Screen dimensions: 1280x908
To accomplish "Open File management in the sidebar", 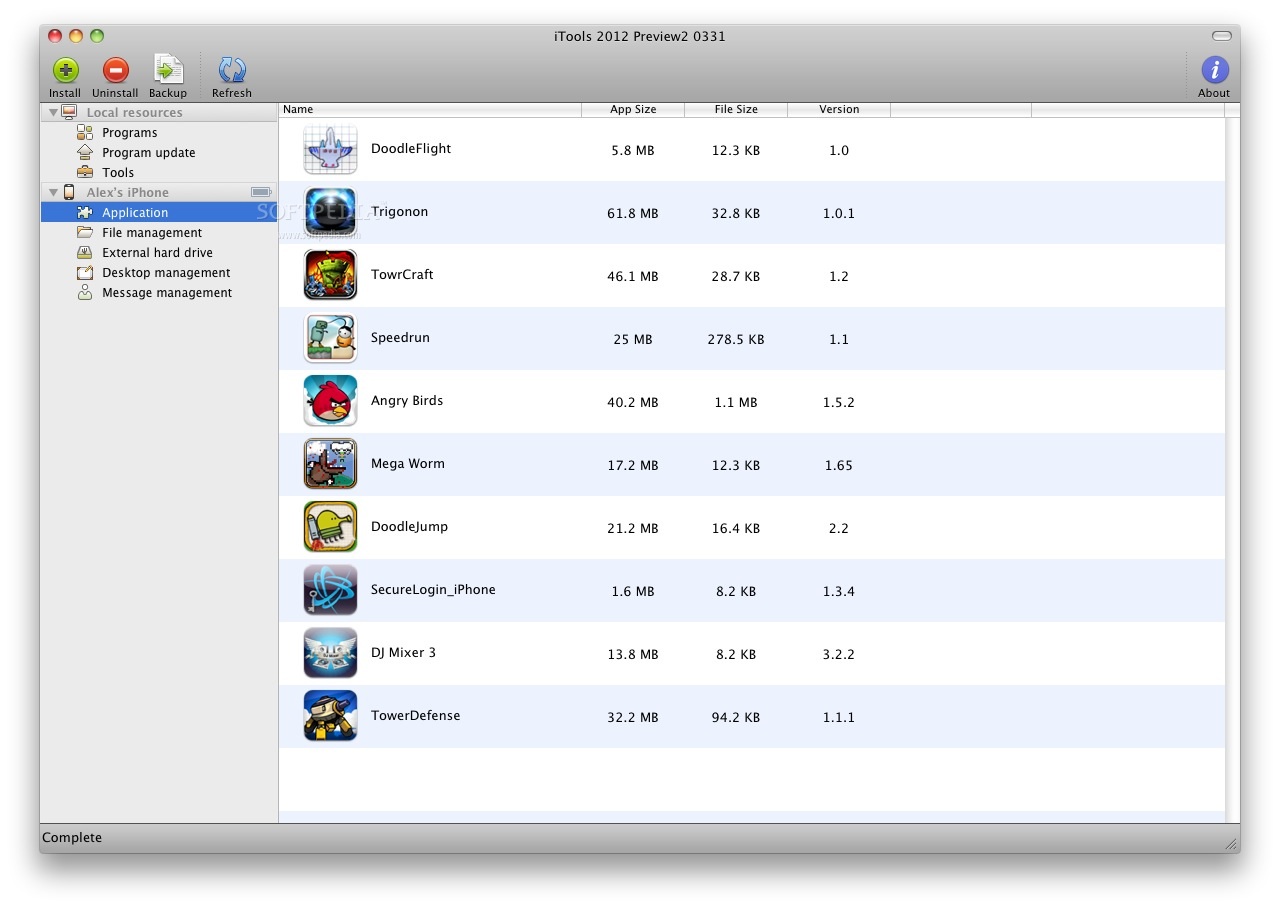I will 152,232.
